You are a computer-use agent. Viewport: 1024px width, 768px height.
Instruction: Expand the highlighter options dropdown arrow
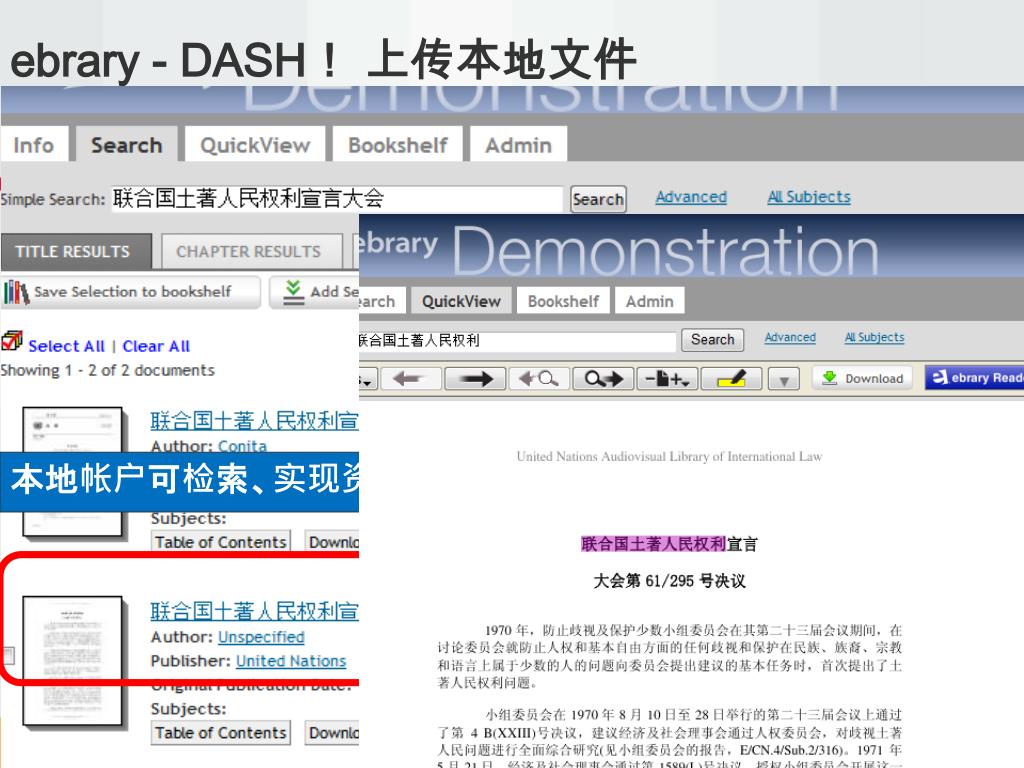[784, 379]
